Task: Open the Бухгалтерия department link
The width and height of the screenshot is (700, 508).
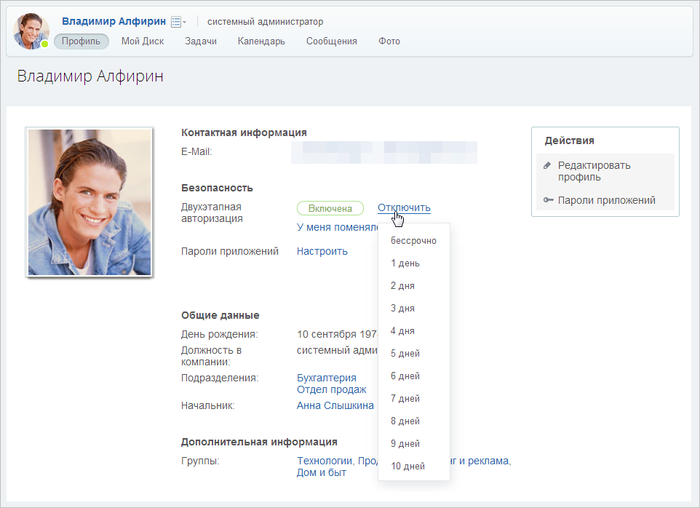Action: coord(326,378)
